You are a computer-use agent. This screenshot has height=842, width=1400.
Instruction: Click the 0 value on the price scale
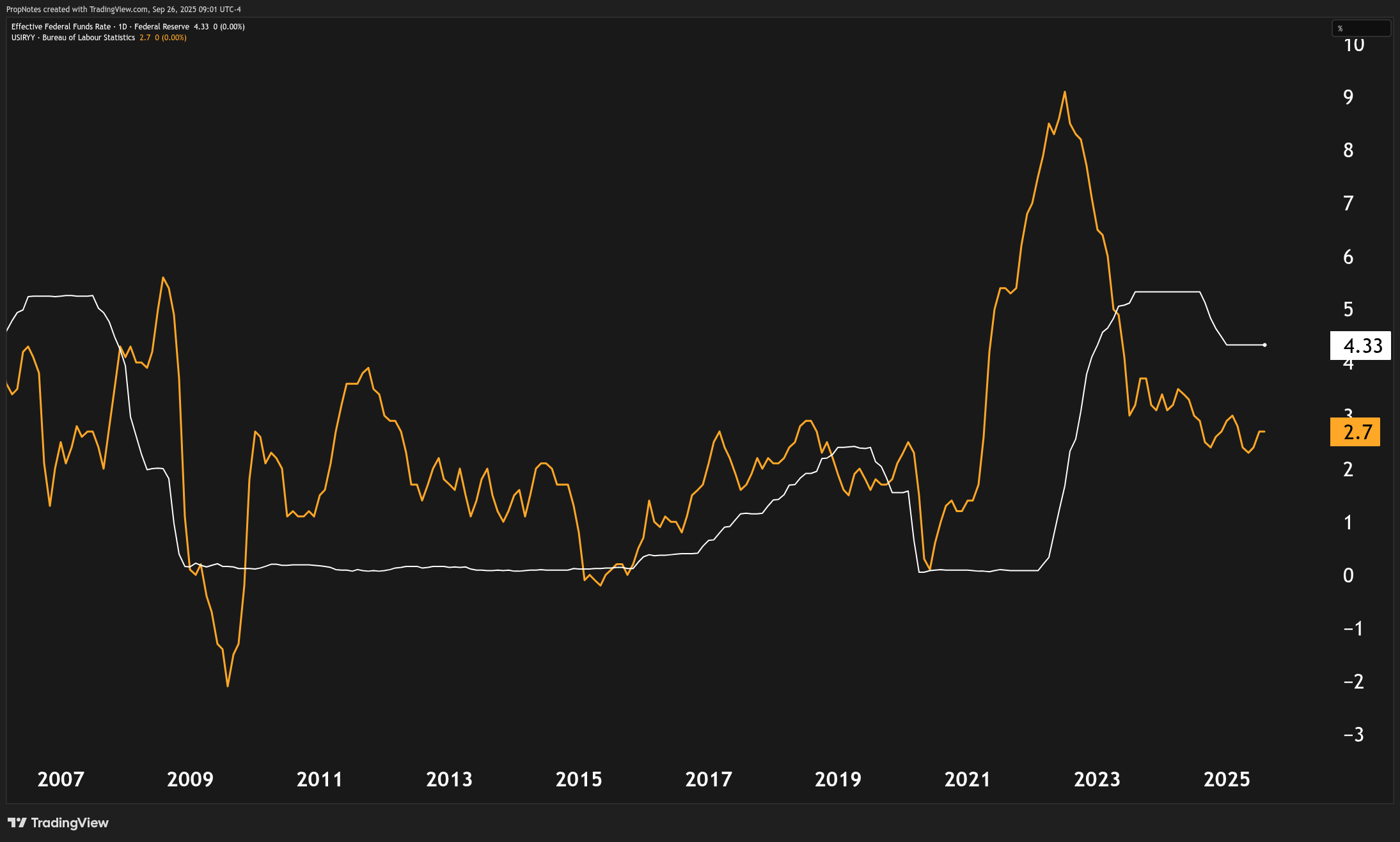pos(1348,575)
